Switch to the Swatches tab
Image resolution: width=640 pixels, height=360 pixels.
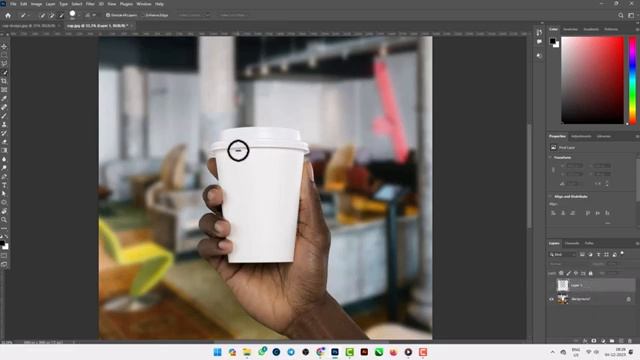click(x=570, y=29)
